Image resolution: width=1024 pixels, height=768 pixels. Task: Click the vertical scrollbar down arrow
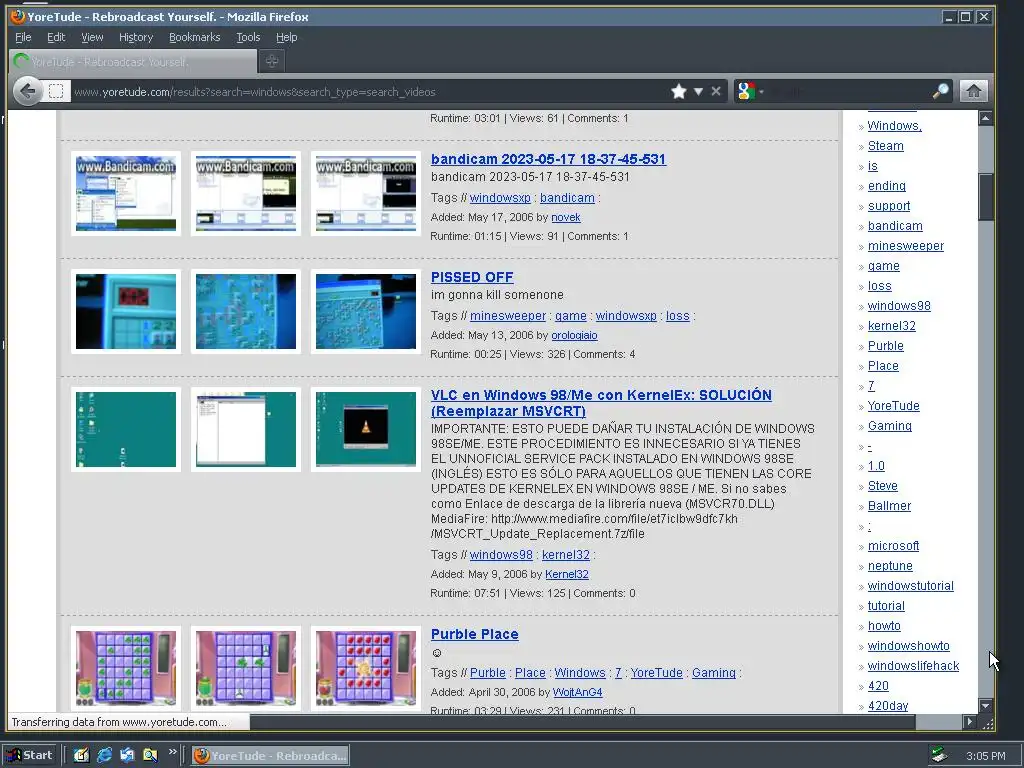click(985, 706)
